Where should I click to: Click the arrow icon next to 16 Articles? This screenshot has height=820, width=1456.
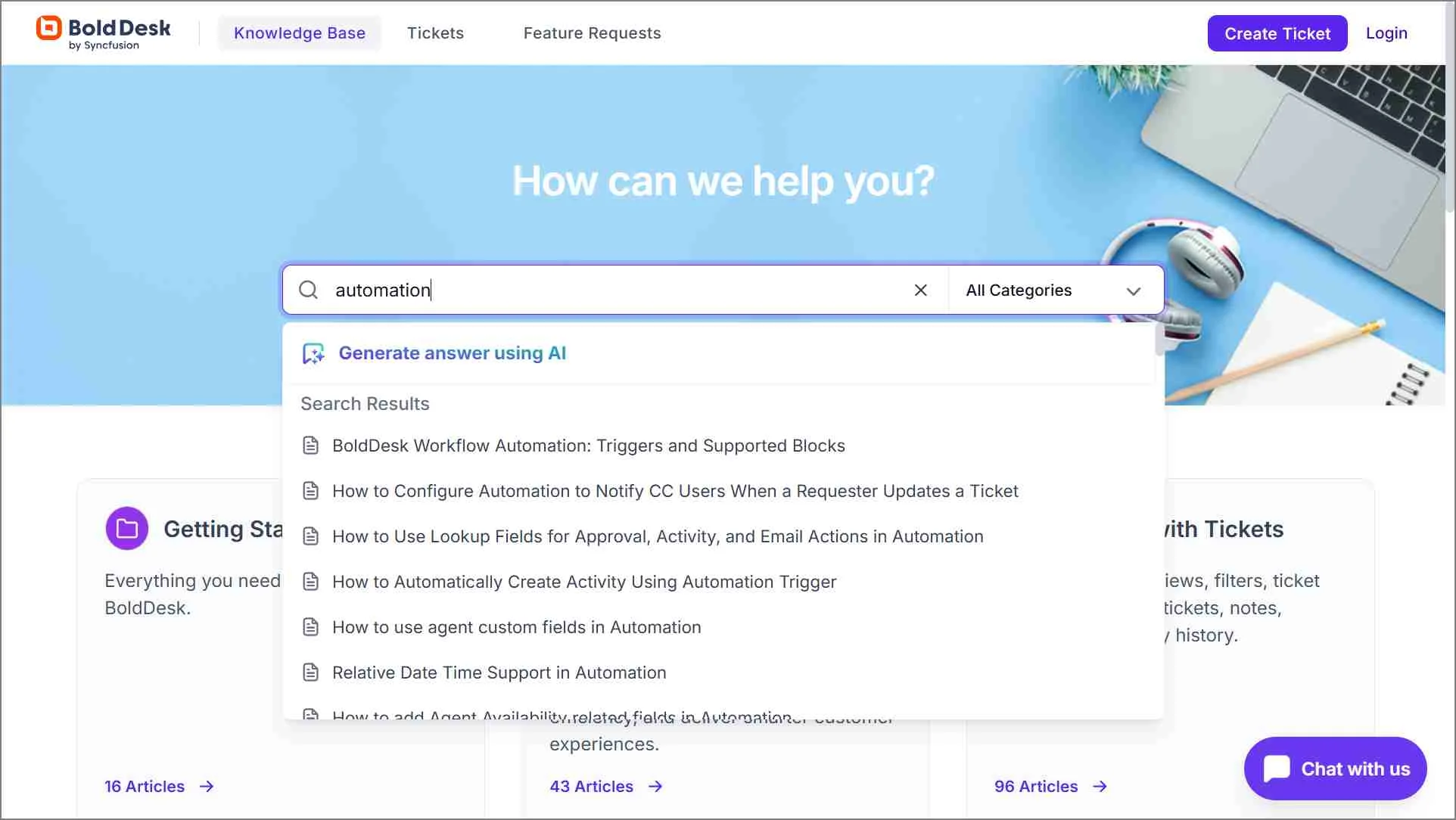tap(206, 787)
